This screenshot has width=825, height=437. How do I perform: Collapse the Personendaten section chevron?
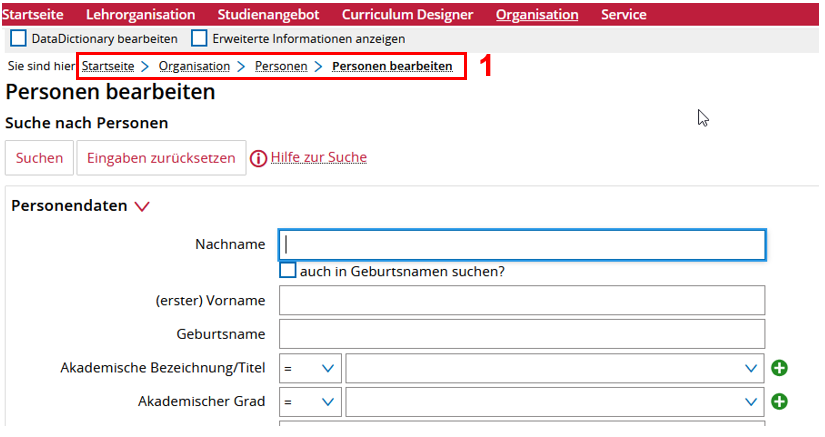point(142,207)
